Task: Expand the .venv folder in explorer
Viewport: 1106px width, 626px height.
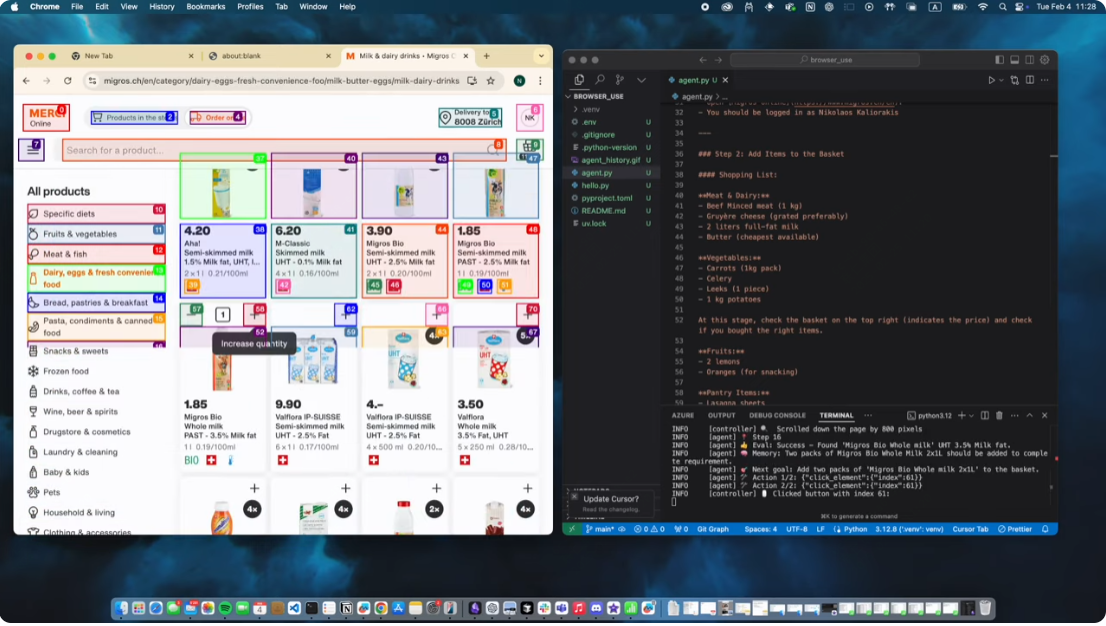Action: pyautogui.click(x=592, y=109)
